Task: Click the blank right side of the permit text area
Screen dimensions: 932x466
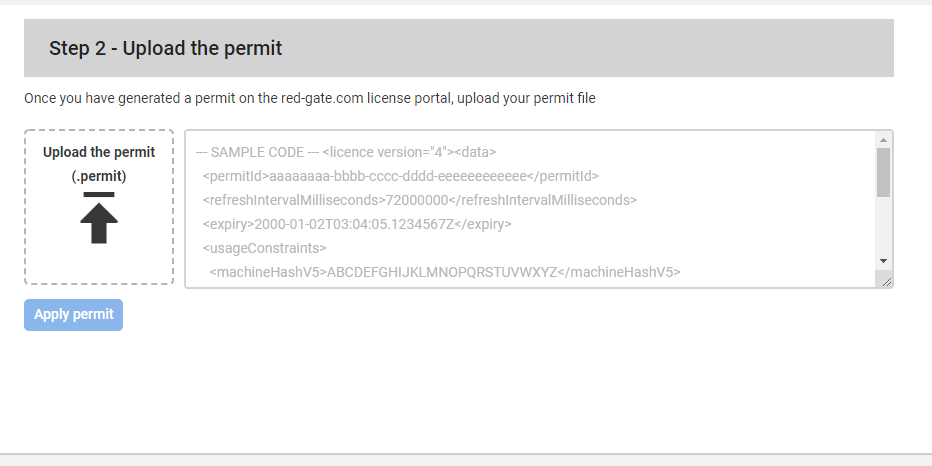Action: tap(773, 208)
